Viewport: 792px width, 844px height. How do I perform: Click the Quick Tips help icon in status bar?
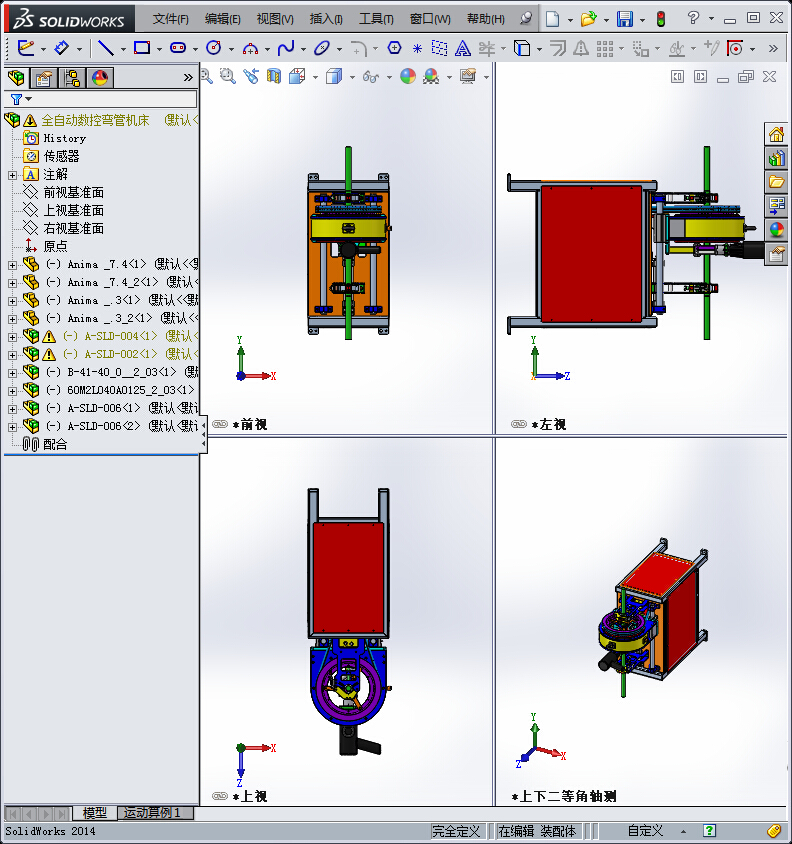tap(710, 831)
